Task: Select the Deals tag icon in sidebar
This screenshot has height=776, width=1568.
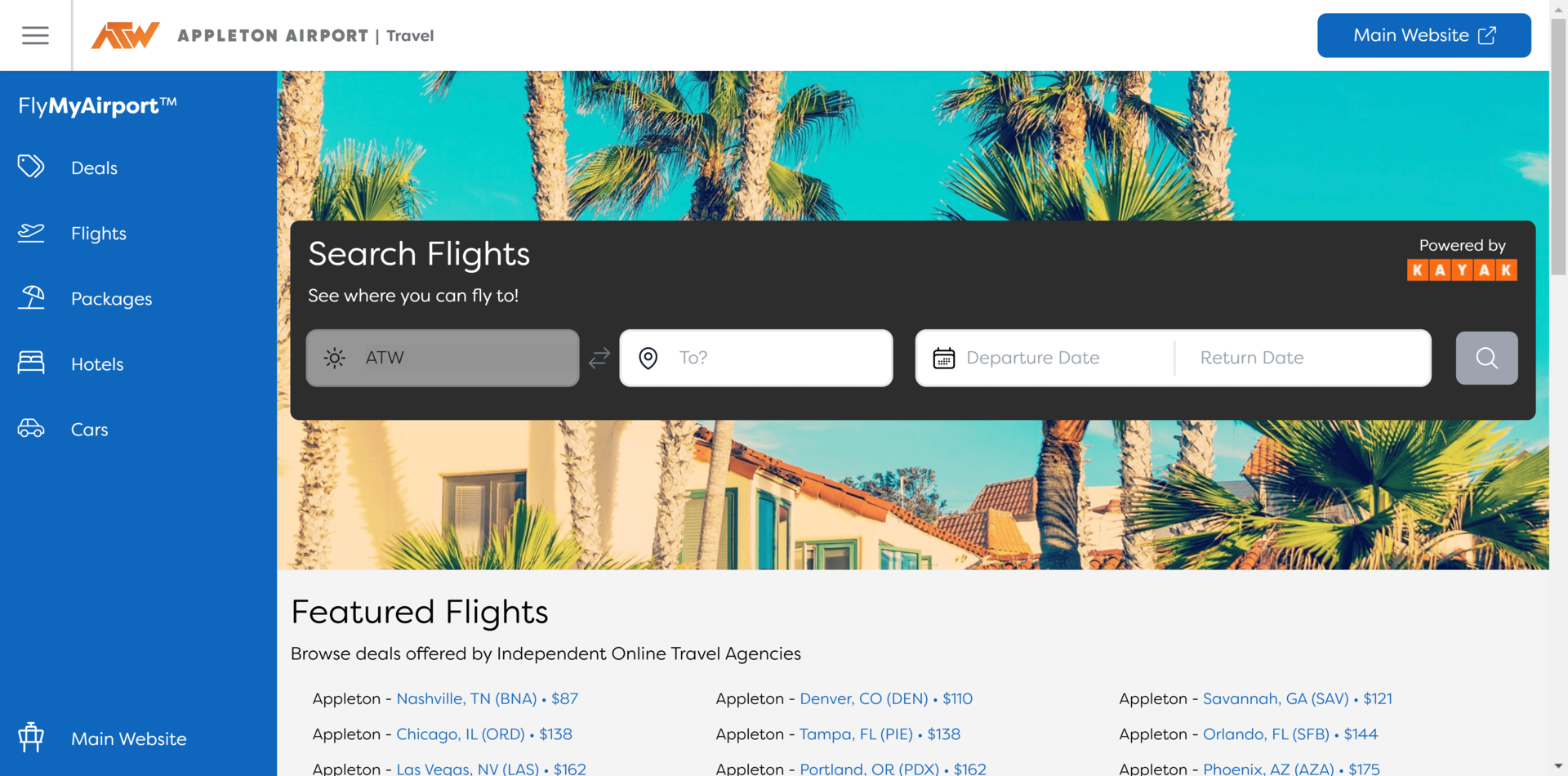Action: coord(31,167)
